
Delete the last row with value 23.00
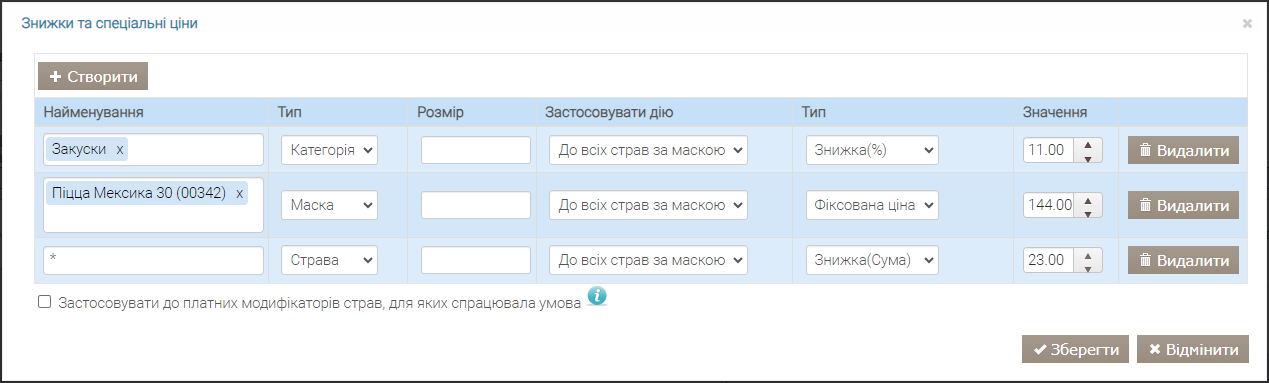[1183, 260]
